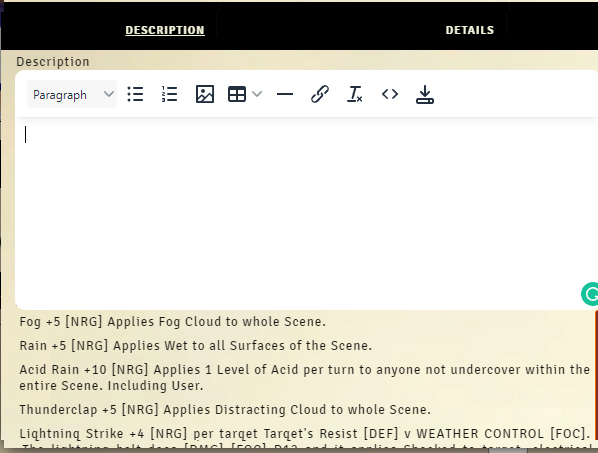Expand the table options arrow

click(257, 94)
